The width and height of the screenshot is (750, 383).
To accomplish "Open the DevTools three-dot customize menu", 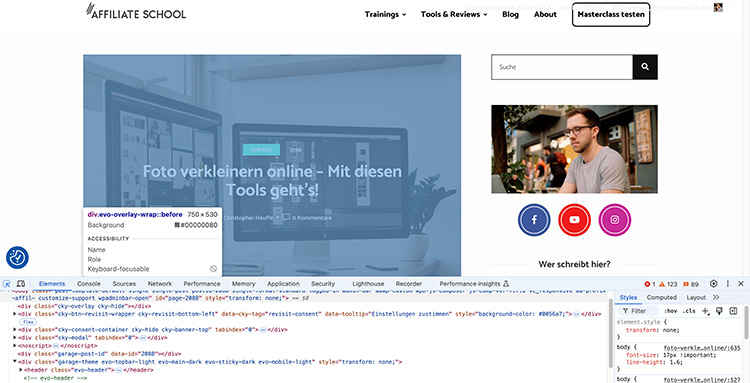I will [x=728, y=284].
